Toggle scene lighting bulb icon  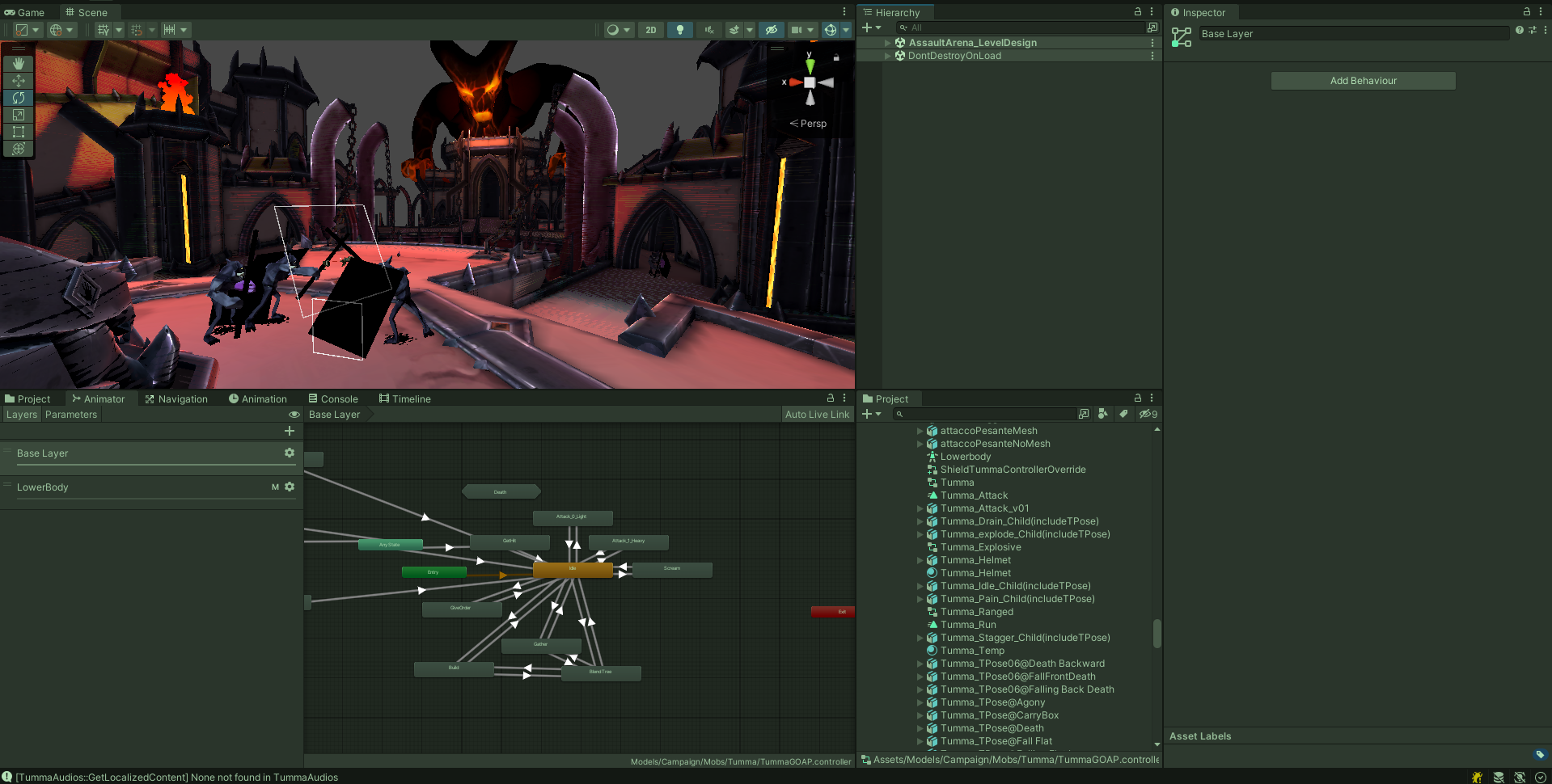680,30
